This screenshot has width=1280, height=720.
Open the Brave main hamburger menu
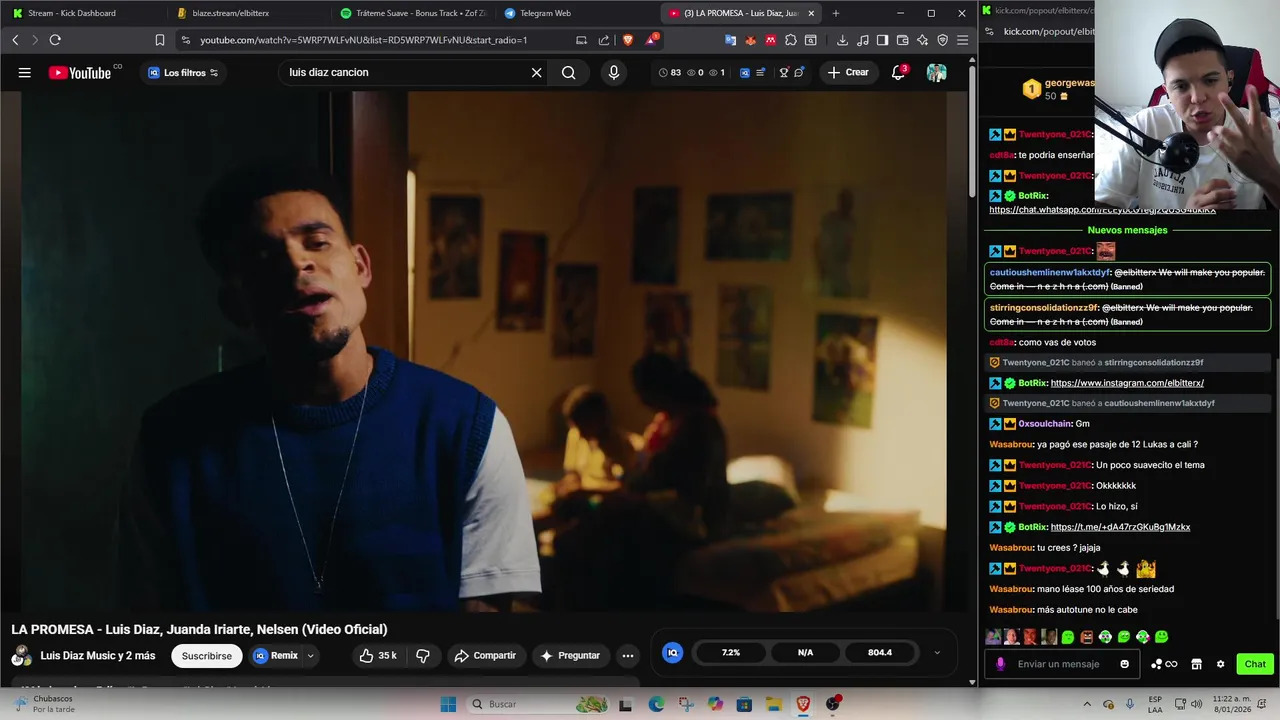pos(962,40)
